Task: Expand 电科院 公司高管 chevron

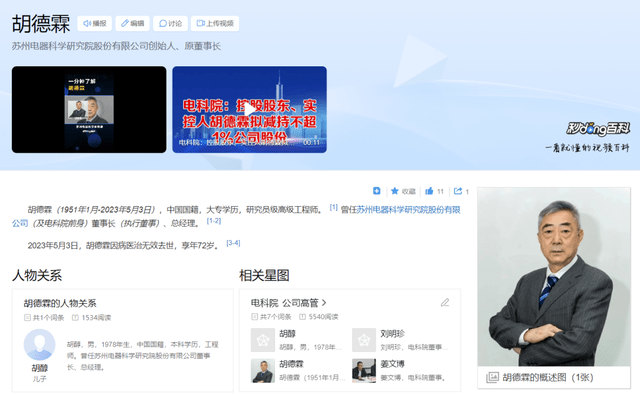Action: point(324,303)
